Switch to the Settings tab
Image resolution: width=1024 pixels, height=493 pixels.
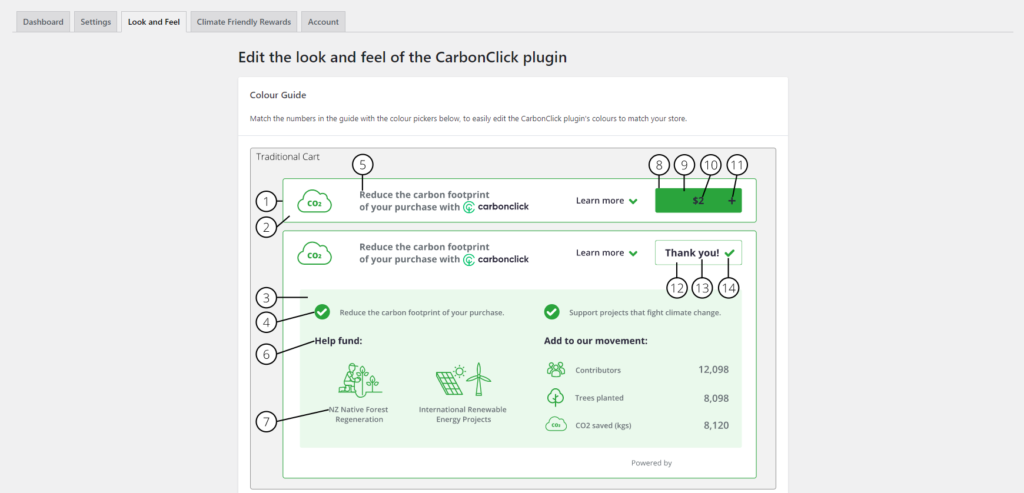(96, 22)
